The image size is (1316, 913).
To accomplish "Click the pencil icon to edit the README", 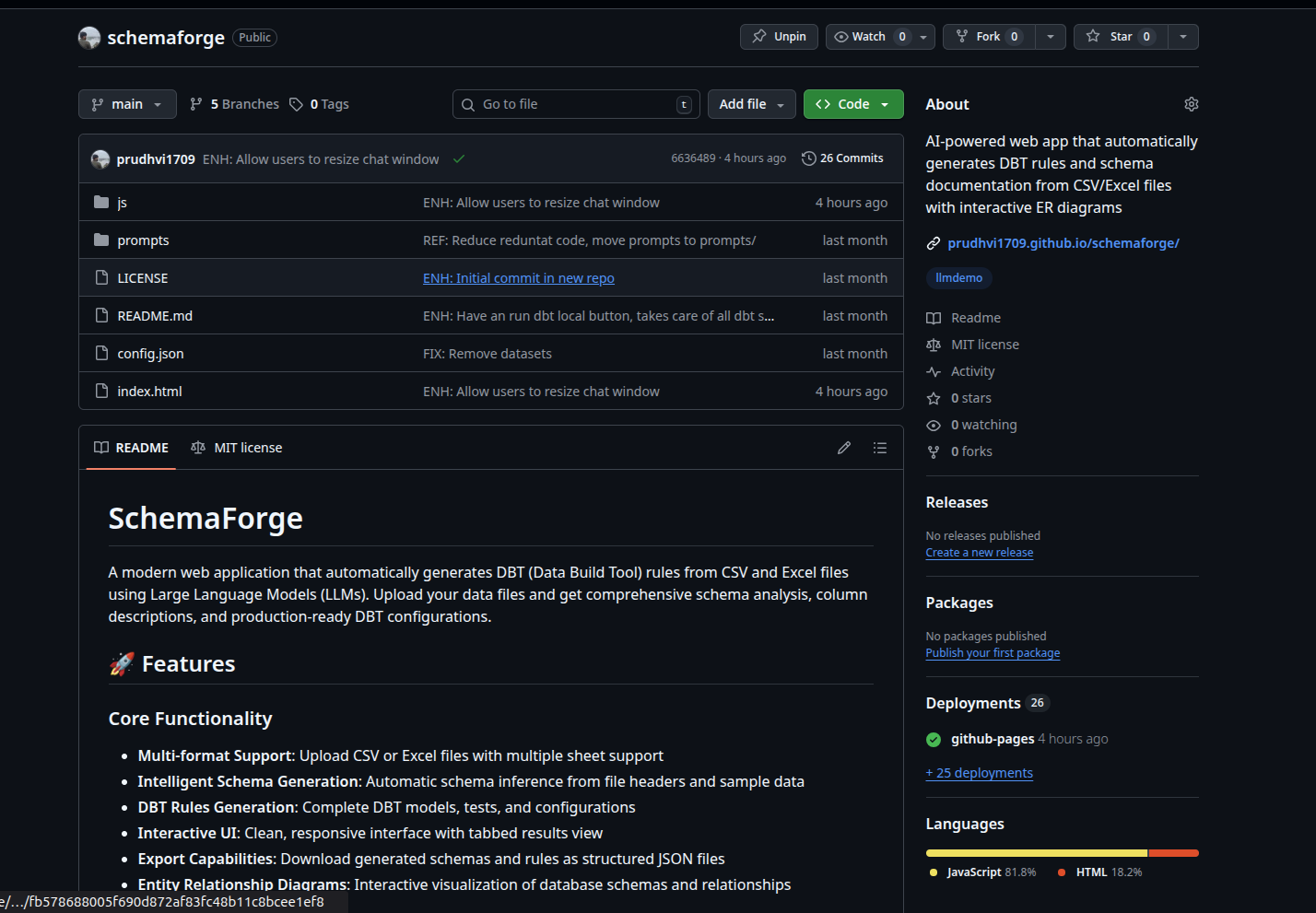I will click(x=843, y=447).
